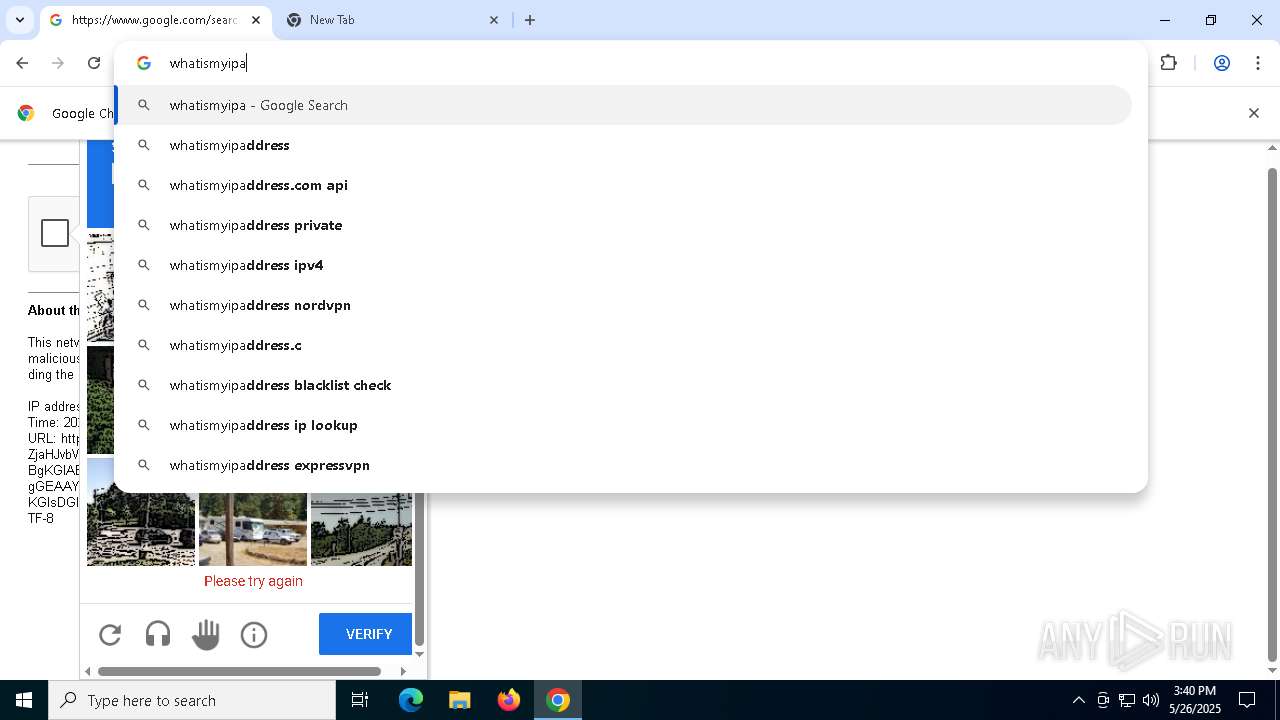Open the CAPTCHA help info icon
1280x720 pixels.
tap(254, 634)
